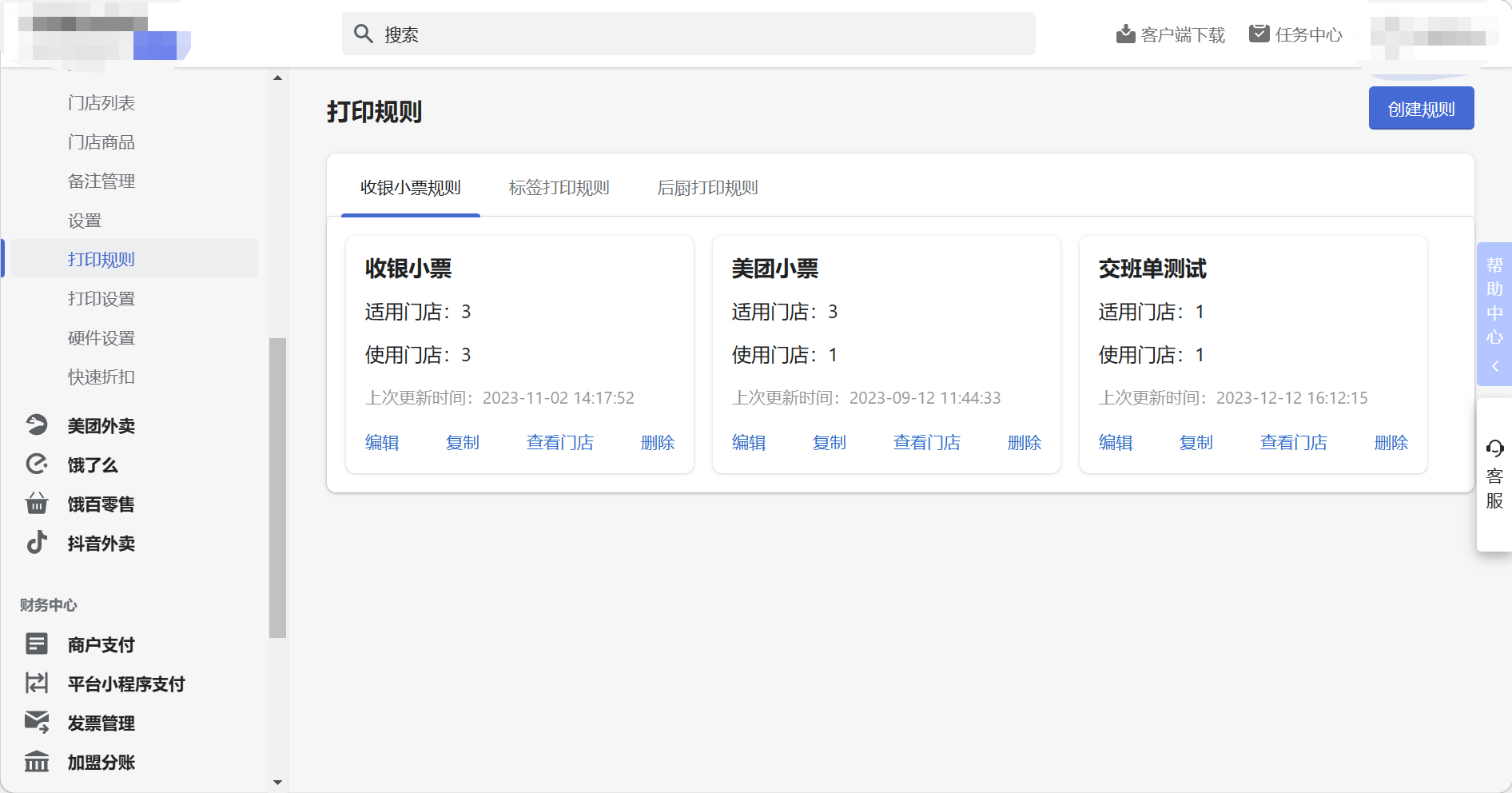
Task: Edit the 交班单测试 rule
Action: click(1116, 442)
